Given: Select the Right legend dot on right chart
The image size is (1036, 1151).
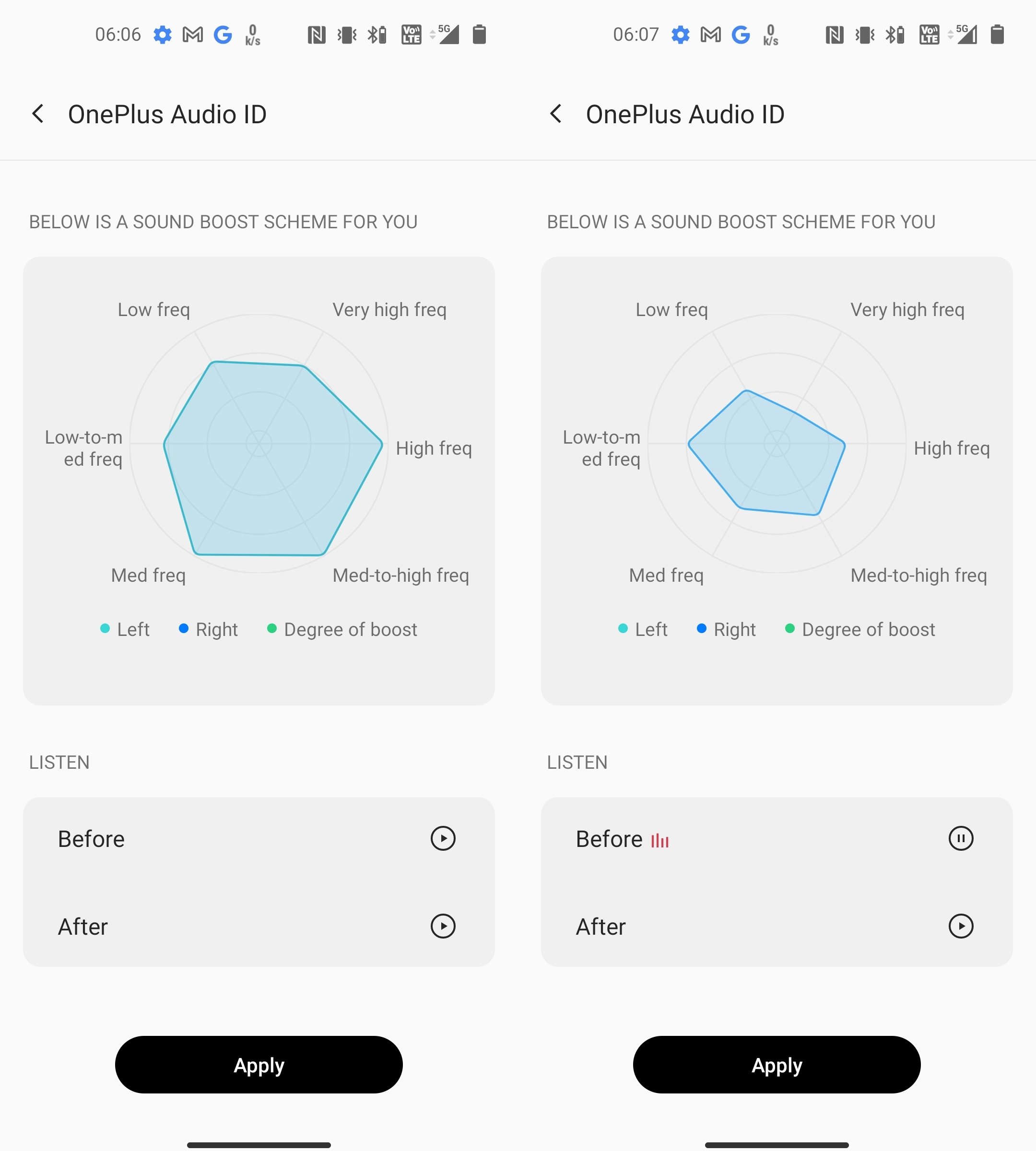Looking at the screenshot, I should click(x=701, y=628).
